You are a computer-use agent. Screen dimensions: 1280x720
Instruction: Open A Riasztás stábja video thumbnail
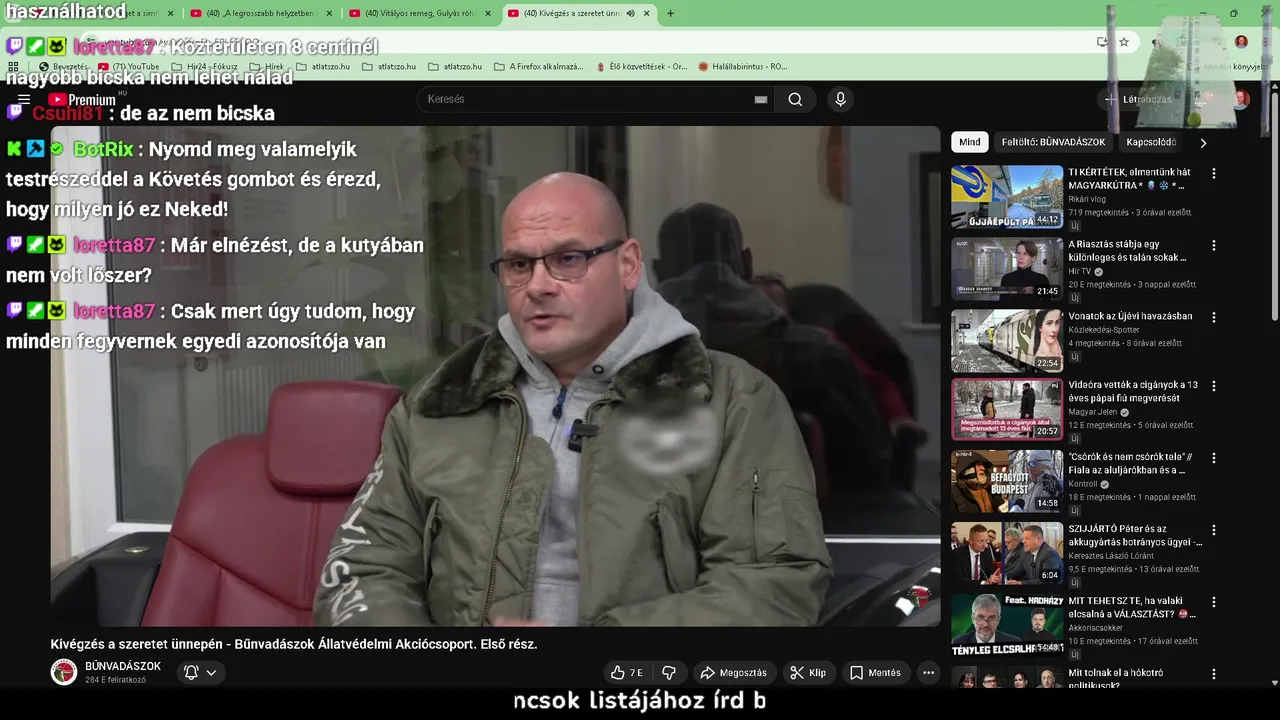(1007, 269)
